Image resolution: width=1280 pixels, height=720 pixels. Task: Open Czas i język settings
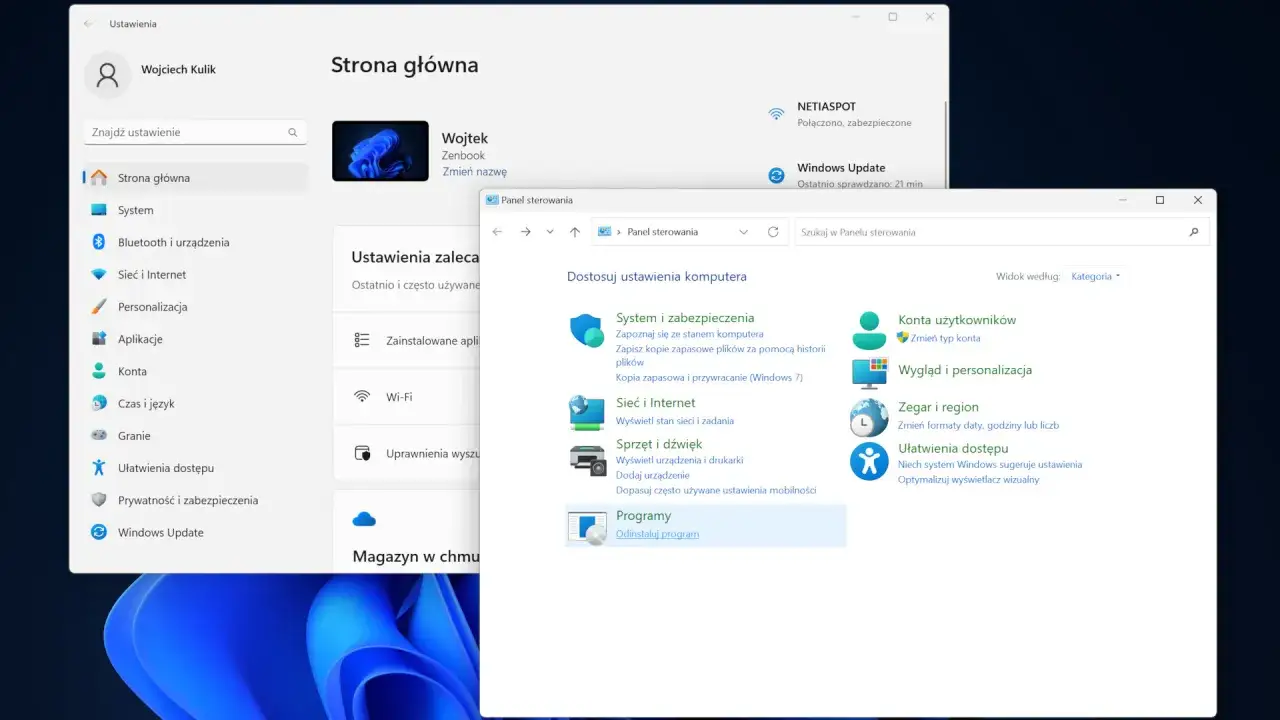[196, 403]
